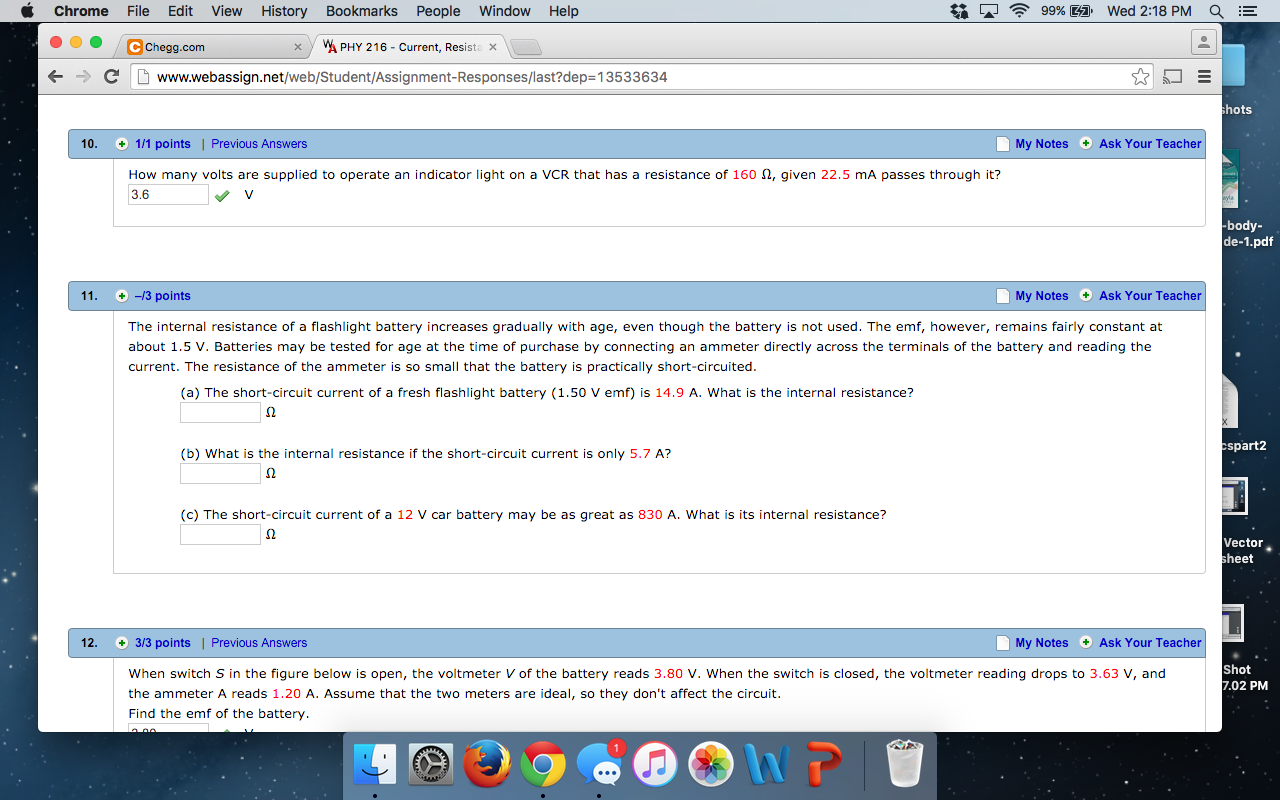This screenshot has width=1280, height=800.
Task: Open the History menu
Action: click(284, 11)
